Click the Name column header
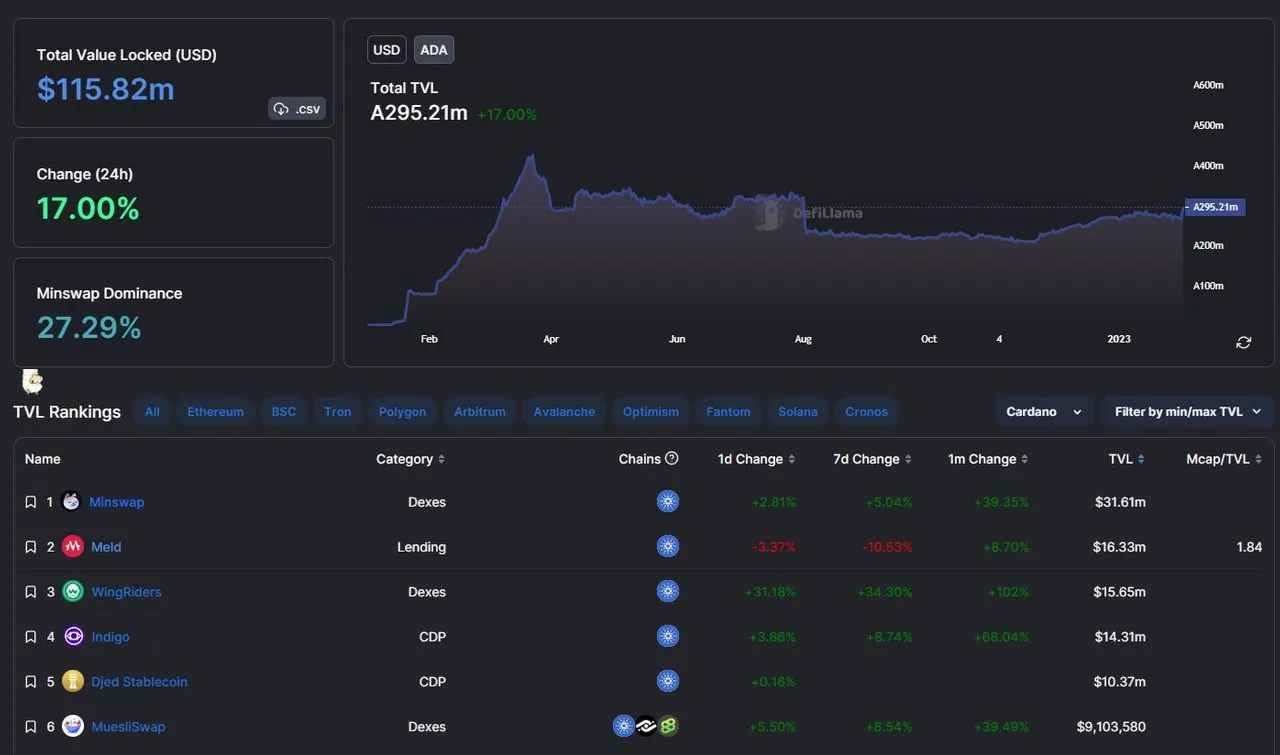 coord(43,459)
